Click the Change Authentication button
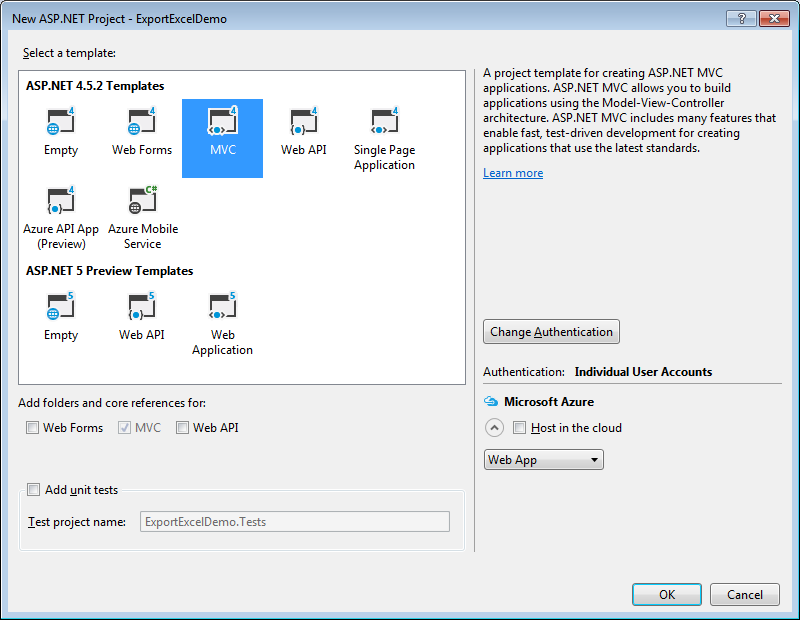The image size is (800, 620). (x=551, y=332)
